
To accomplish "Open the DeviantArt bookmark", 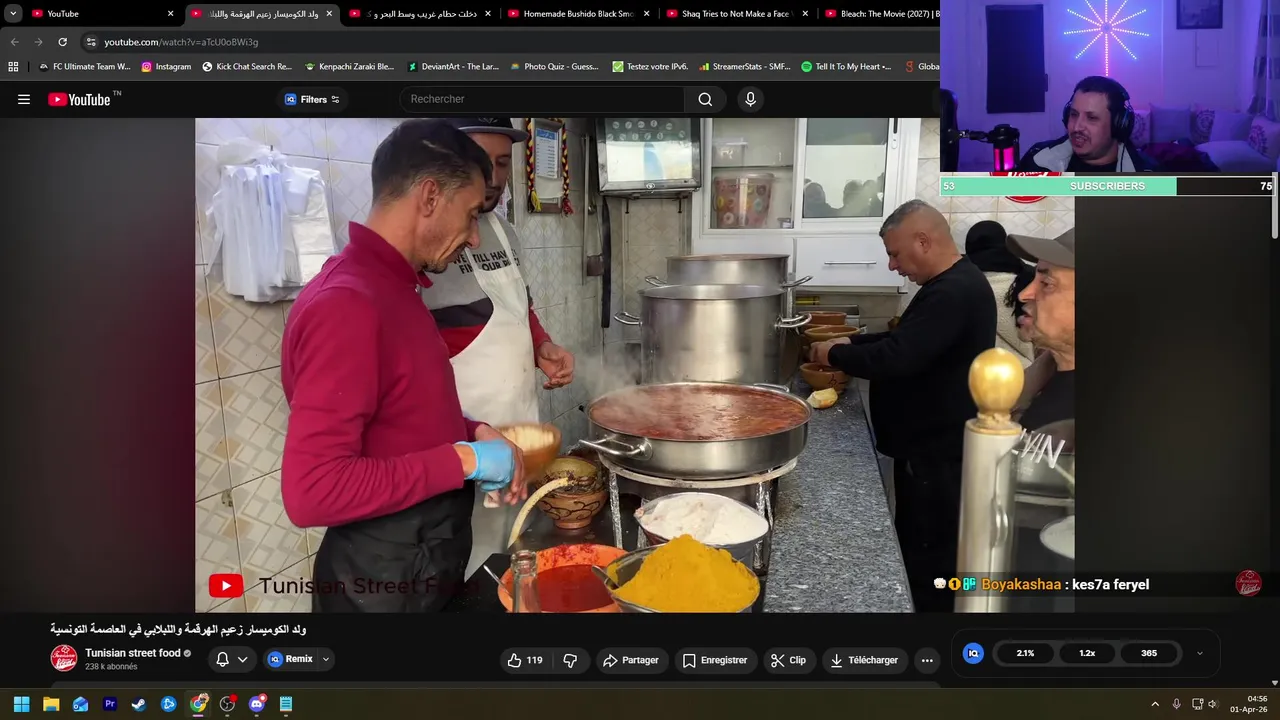I will coord(453,67).
